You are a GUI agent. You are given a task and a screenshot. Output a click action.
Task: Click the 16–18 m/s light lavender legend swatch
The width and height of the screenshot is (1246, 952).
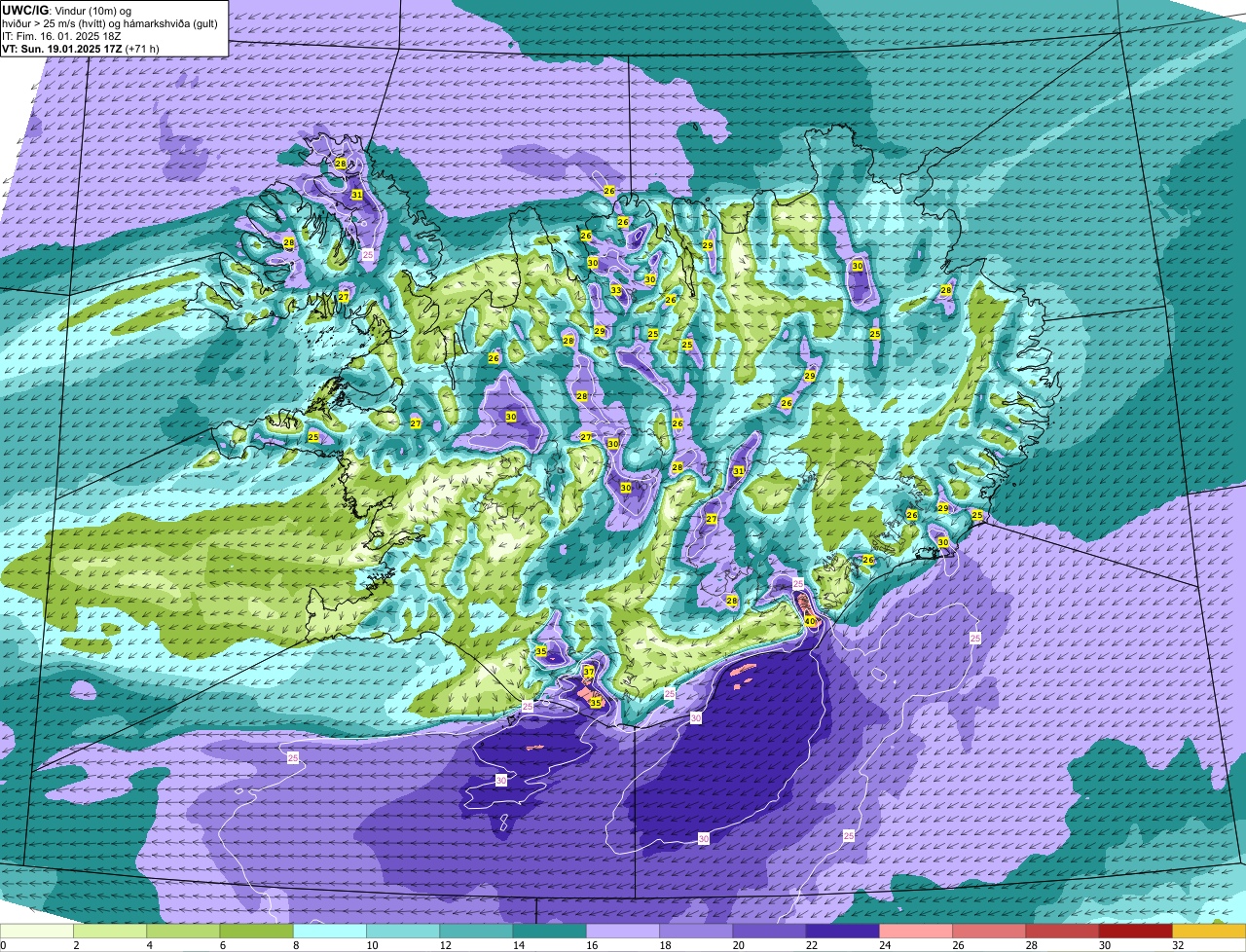pos(623,932)
